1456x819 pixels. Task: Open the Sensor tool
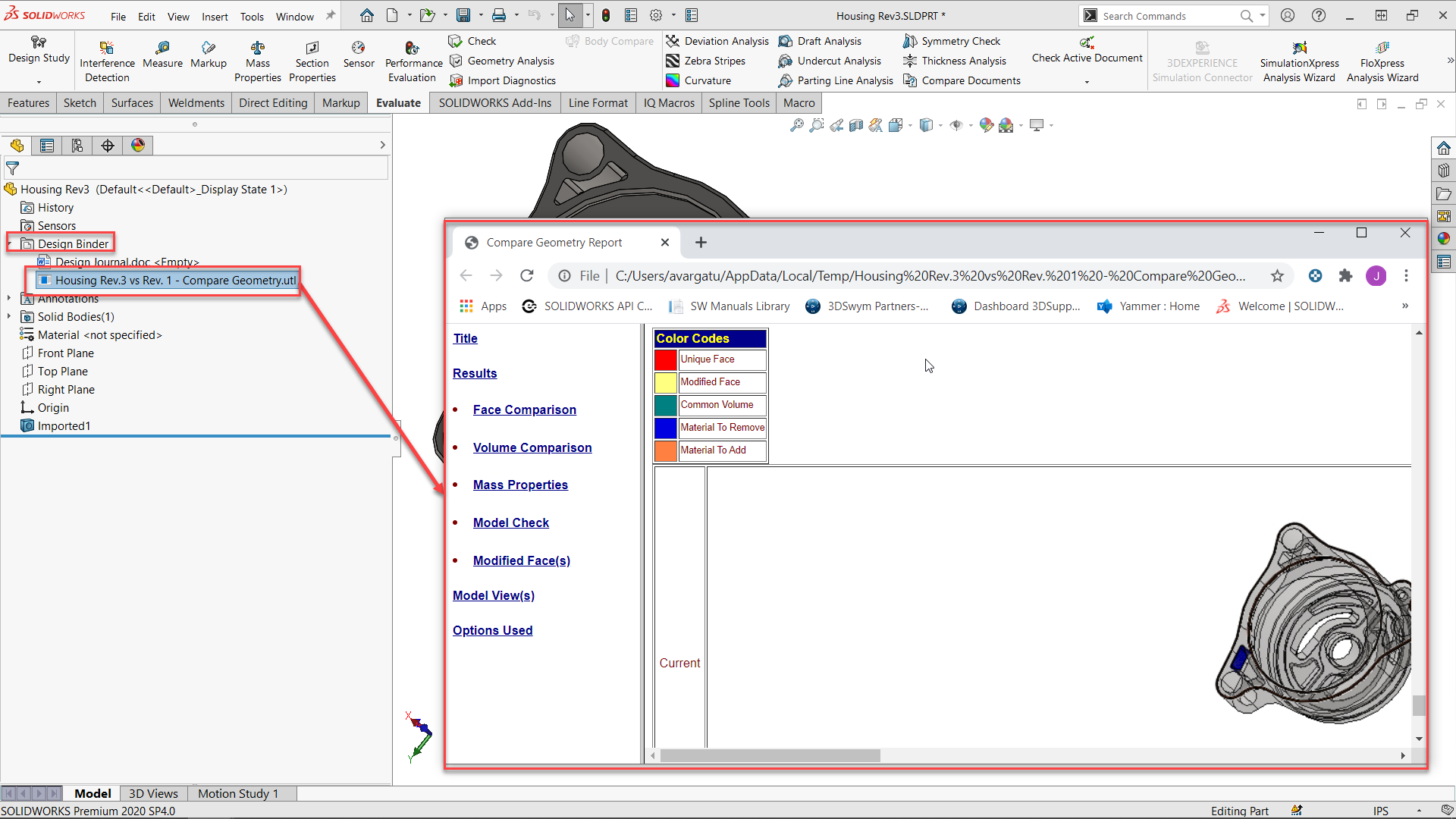(x=359, y=55)
